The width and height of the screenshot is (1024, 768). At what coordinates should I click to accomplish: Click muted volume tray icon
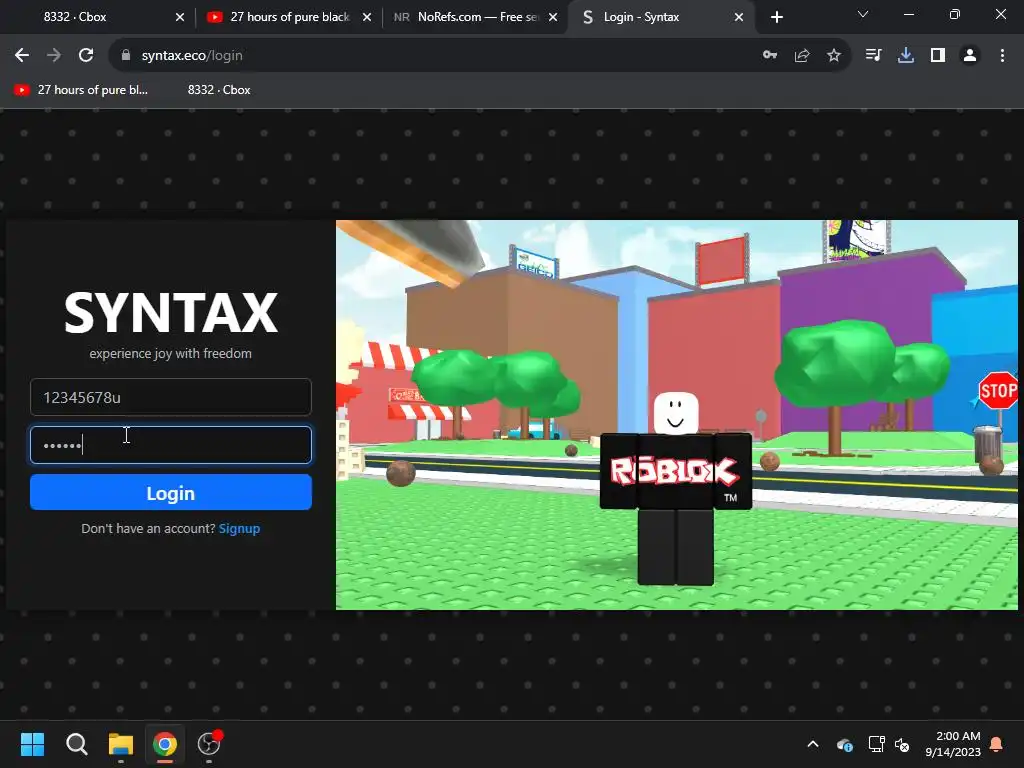(x=903, y=744)
